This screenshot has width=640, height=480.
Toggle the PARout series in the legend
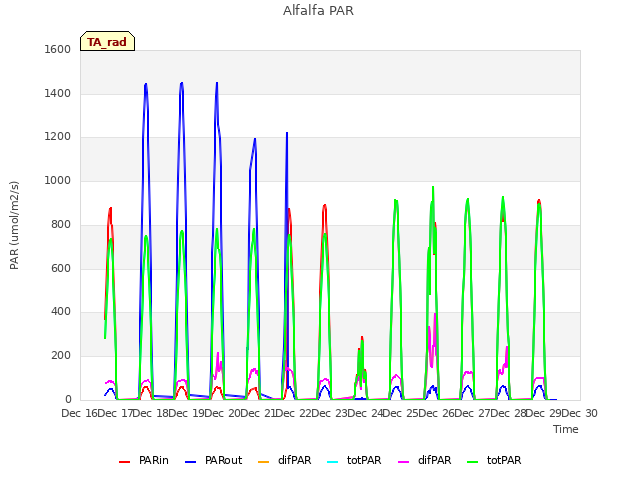point(213,460)
